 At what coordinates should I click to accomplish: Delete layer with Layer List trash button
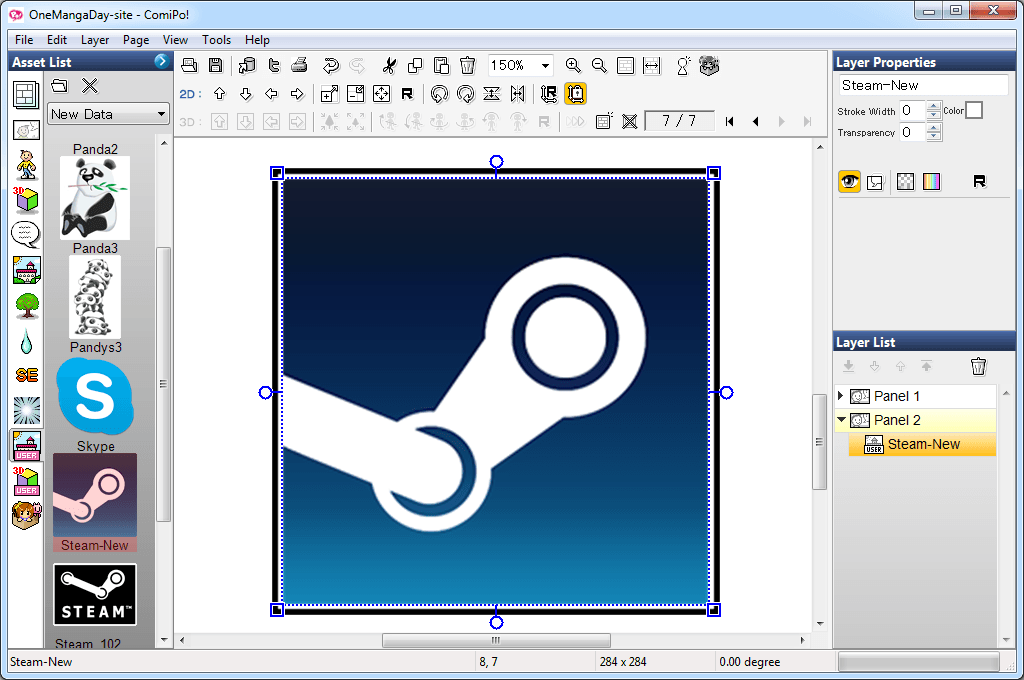pyautogui.click(x=978, y=366)
